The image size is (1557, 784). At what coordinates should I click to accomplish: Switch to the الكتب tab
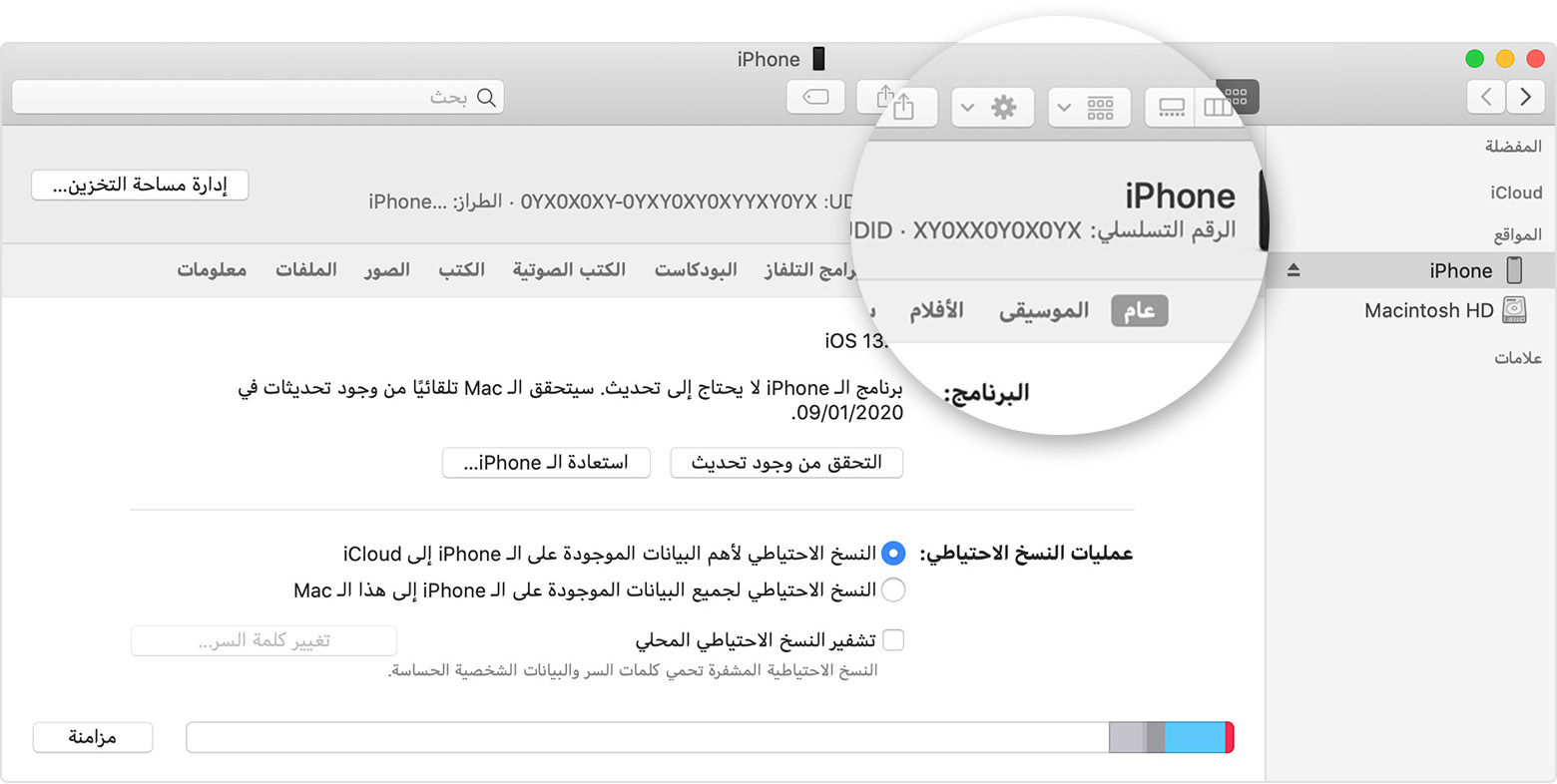(461, 270)
